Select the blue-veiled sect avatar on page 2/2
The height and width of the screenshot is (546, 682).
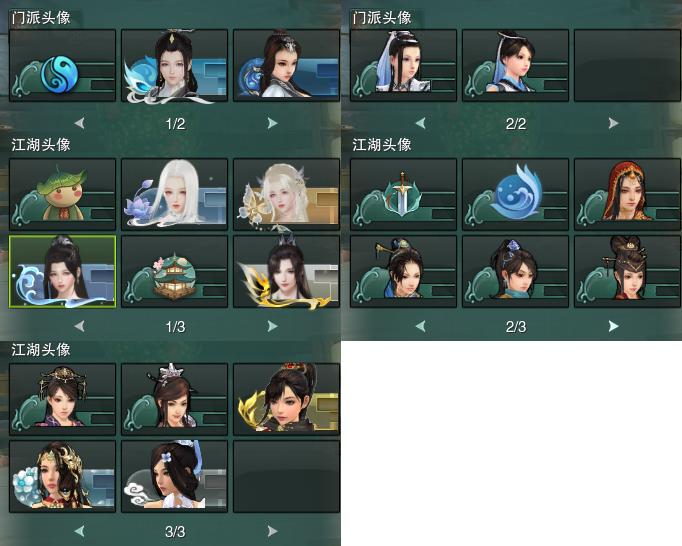(403, 66)
